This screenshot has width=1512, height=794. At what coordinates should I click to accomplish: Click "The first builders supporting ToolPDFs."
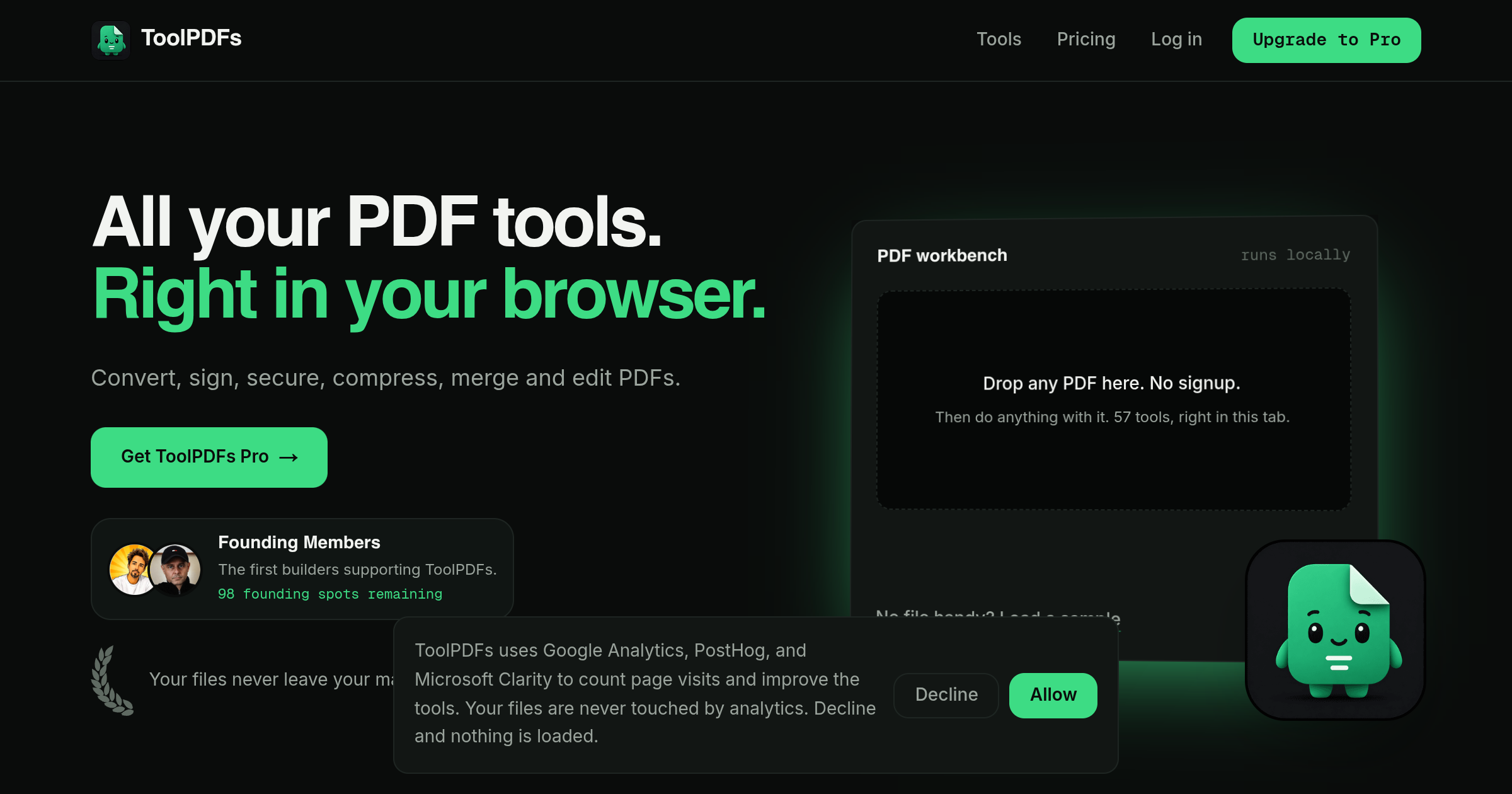[x=357, y=569]
